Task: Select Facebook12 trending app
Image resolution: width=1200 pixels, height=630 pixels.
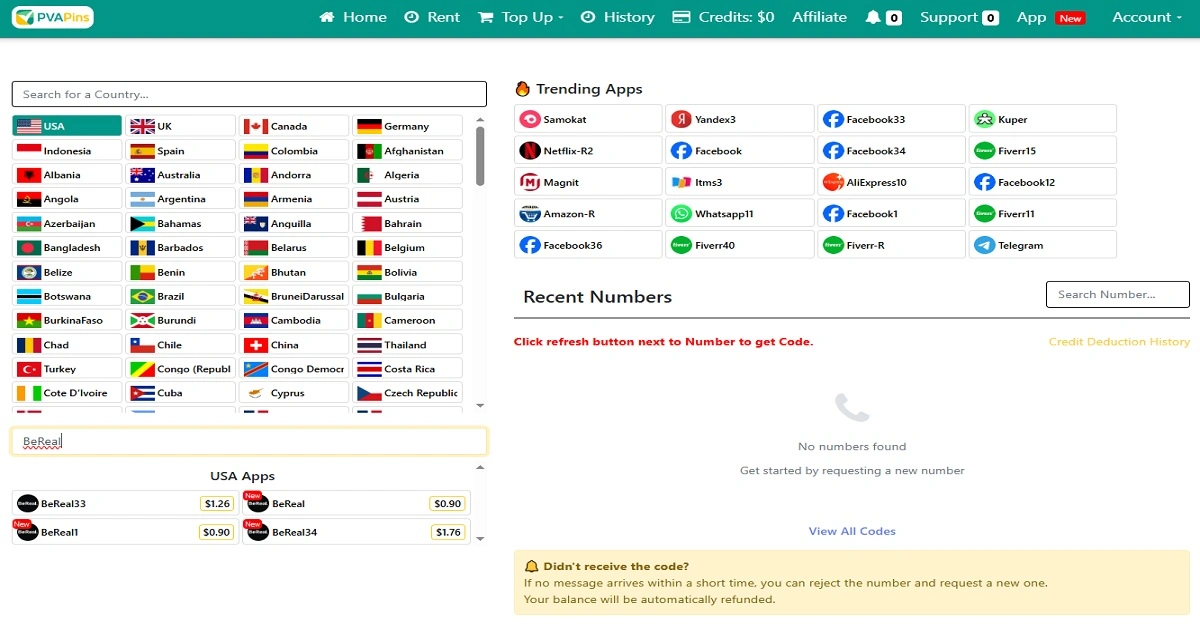Action: coord(1042,182)
